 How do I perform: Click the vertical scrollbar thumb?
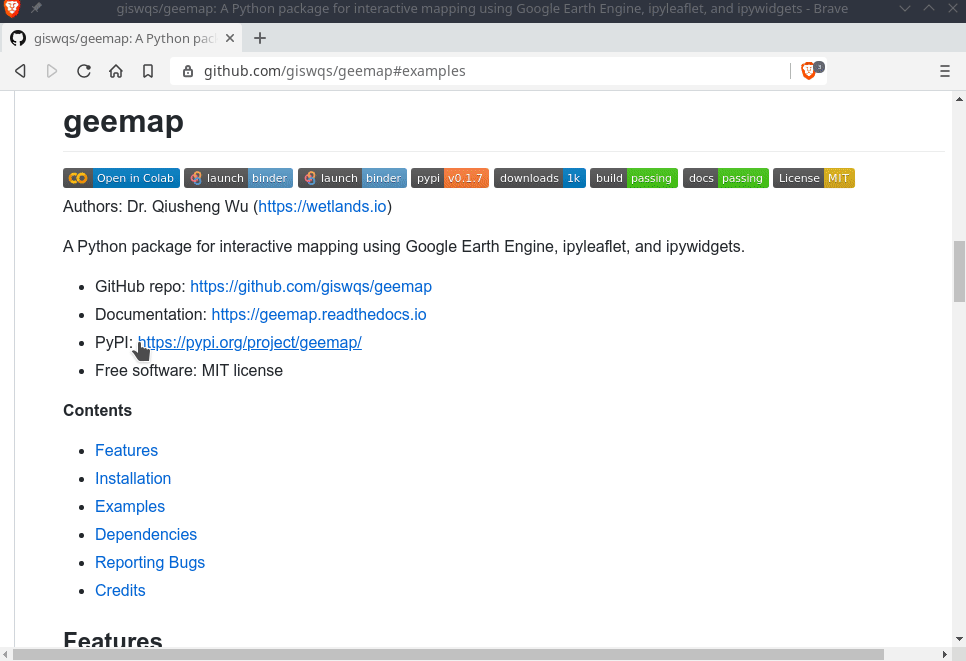click(959, 271)
